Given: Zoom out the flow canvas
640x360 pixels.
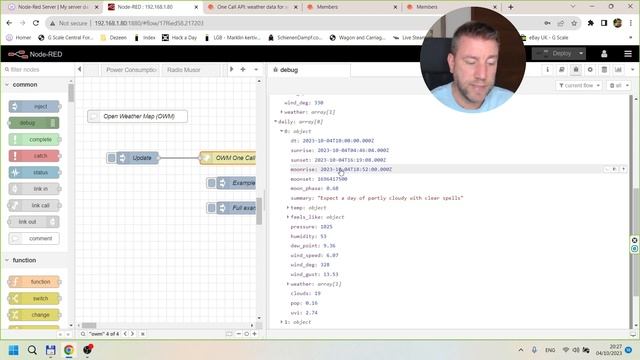Looking at the screenshot, I should pyautogui.click(x=239, y=334).
